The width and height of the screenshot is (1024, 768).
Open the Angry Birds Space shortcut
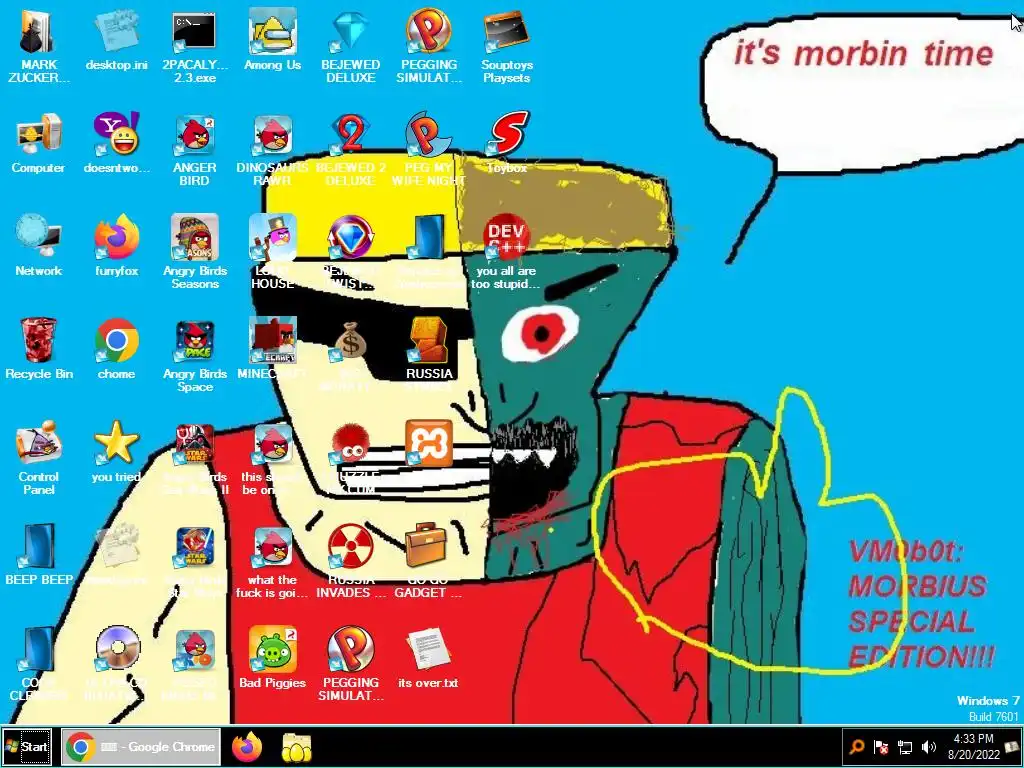click(194, 341)
